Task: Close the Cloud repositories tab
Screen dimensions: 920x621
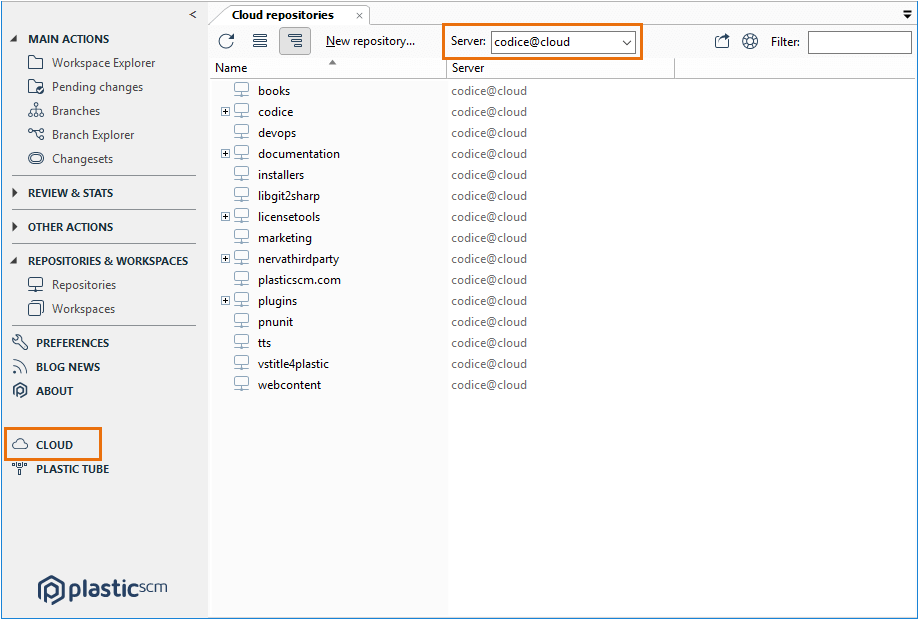Action: 359,16
